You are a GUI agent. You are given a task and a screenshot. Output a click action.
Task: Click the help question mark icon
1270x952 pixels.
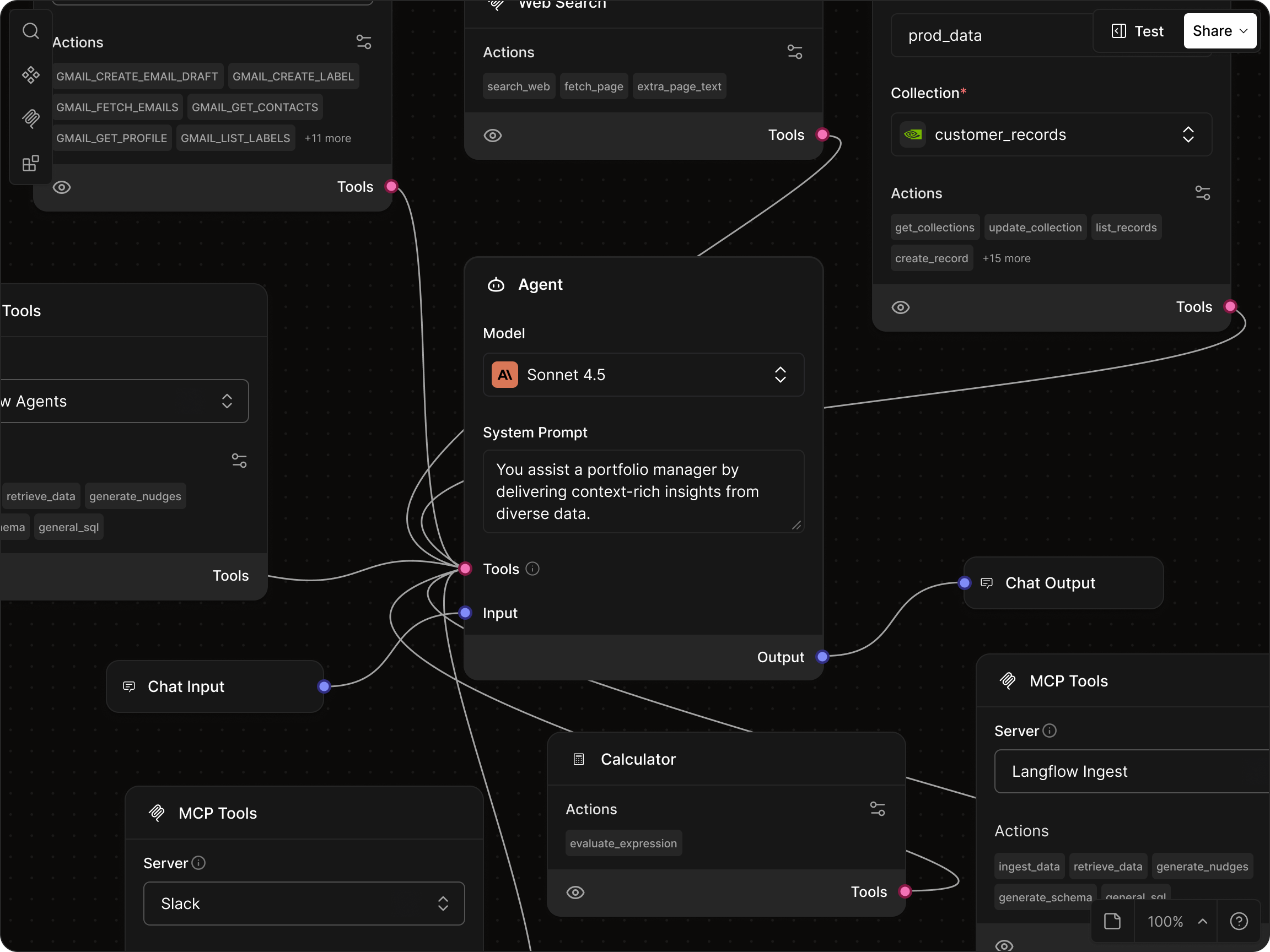1239,922
